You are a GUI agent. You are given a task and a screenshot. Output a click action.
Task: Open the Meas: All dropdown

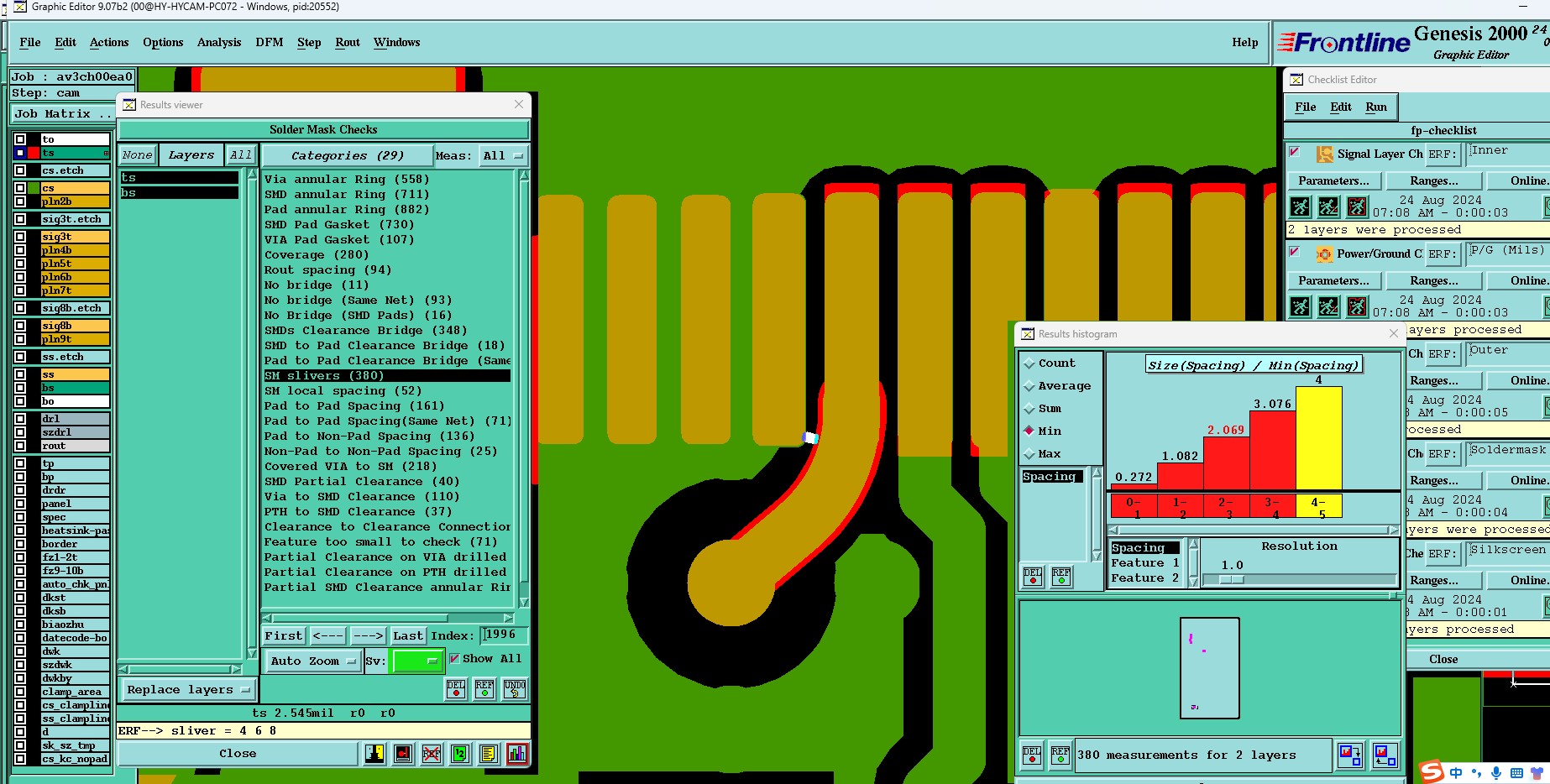(x=503, y=156)
